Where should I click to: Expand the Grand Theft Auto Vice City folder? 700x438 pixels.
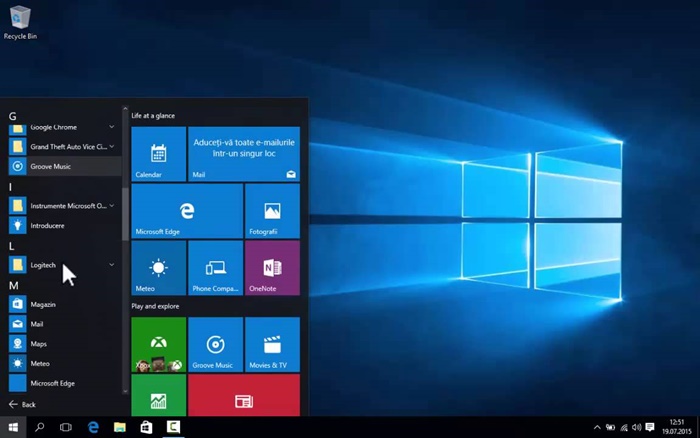pyautogui.click(x=112, y=146)
